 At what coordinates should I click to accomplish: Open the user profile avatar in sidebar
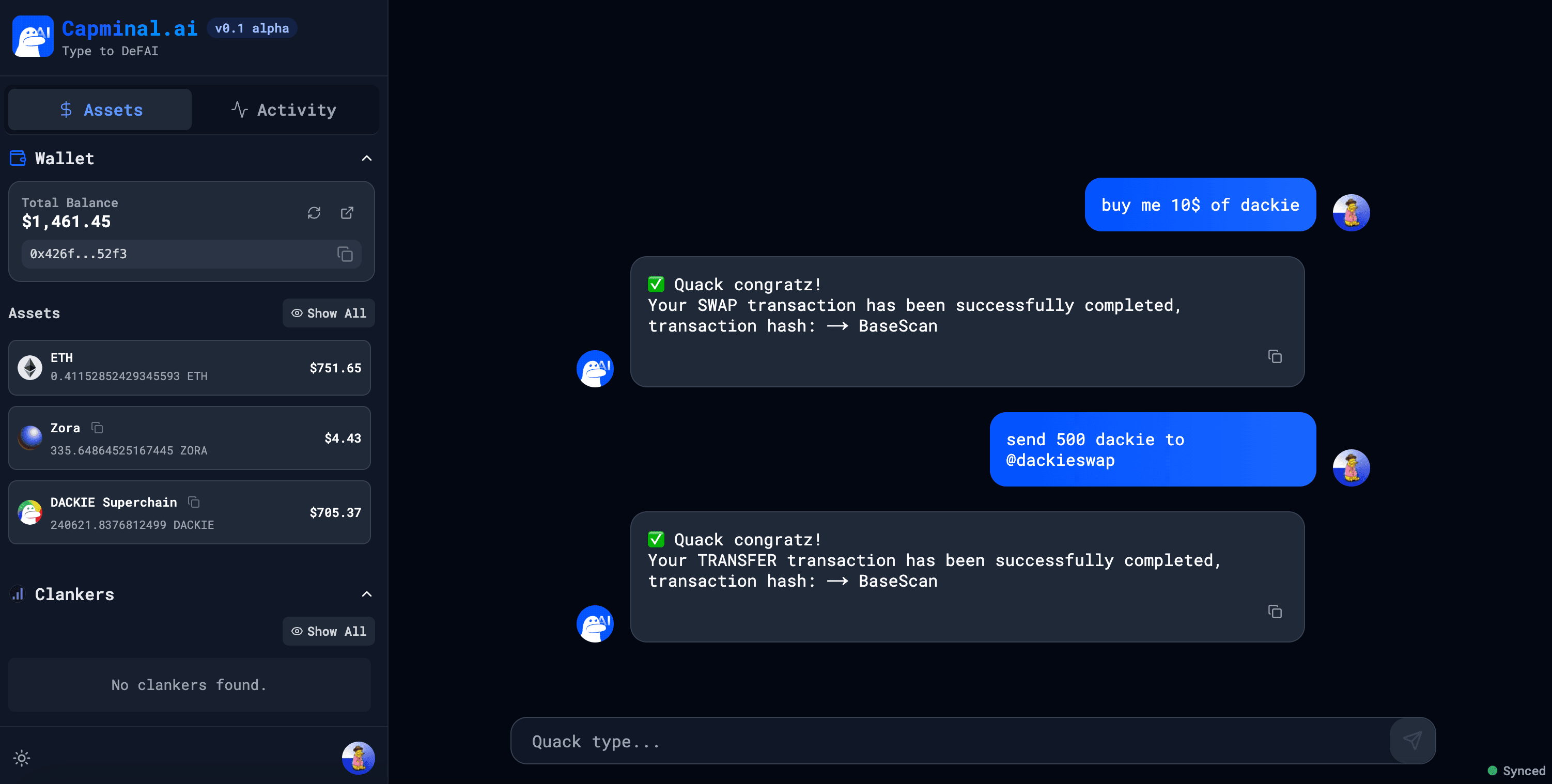(x=358, y=758)
